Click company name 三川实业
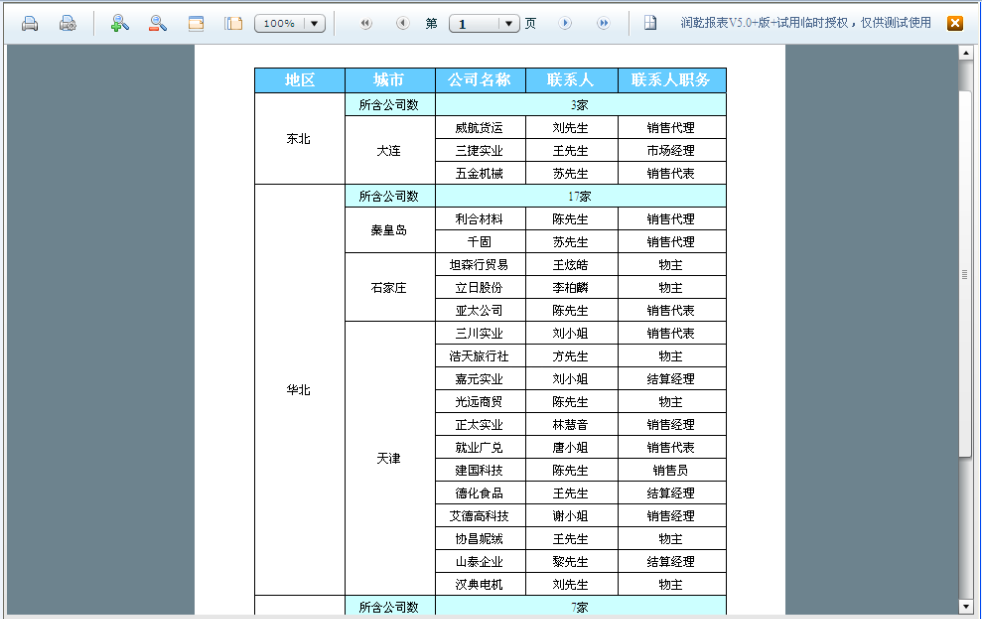The width and height of the screenshot is (982, 619). 480,333
